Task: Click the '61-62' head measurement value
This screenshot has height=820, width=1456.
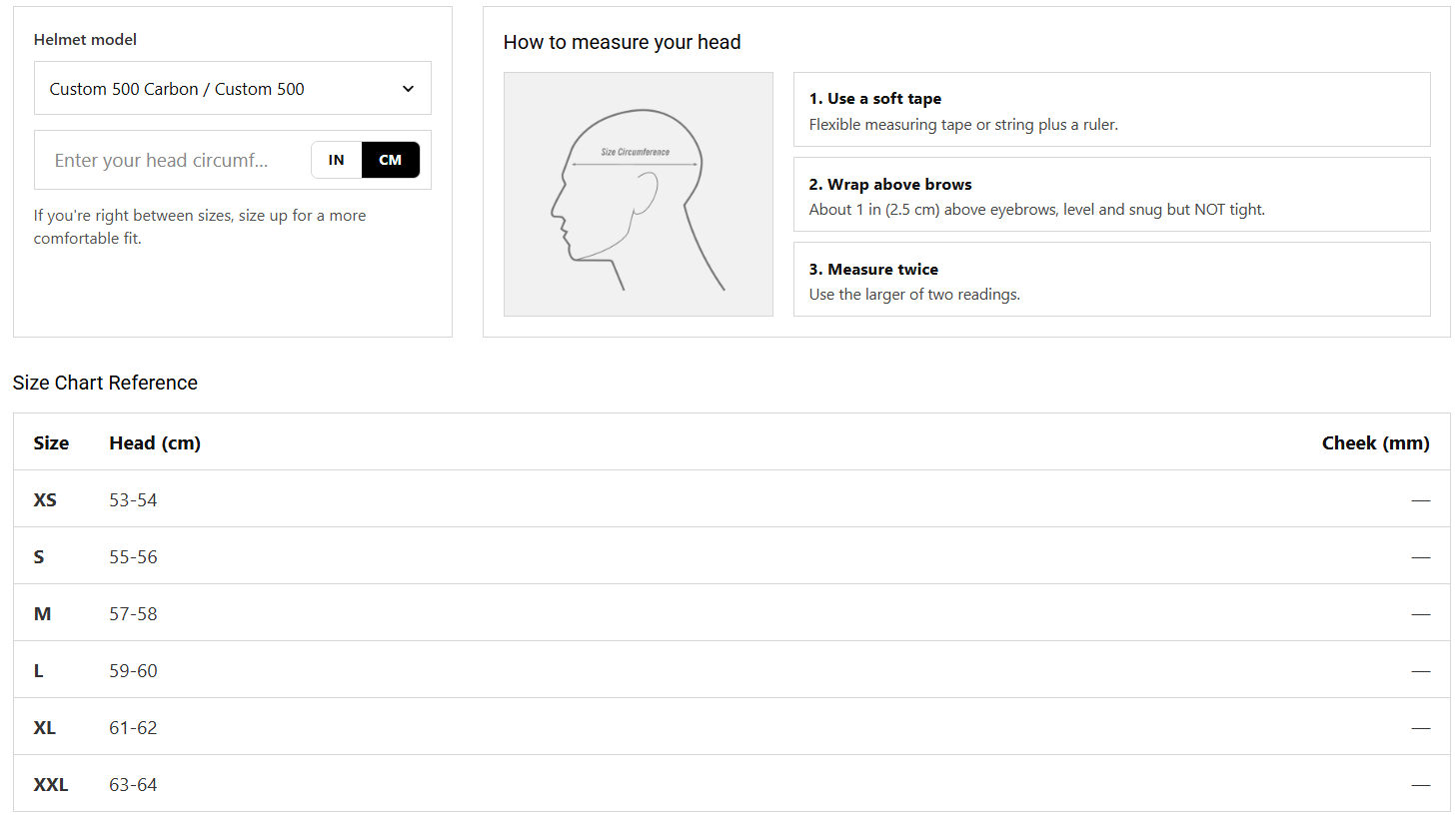Action: pos(133,727)
